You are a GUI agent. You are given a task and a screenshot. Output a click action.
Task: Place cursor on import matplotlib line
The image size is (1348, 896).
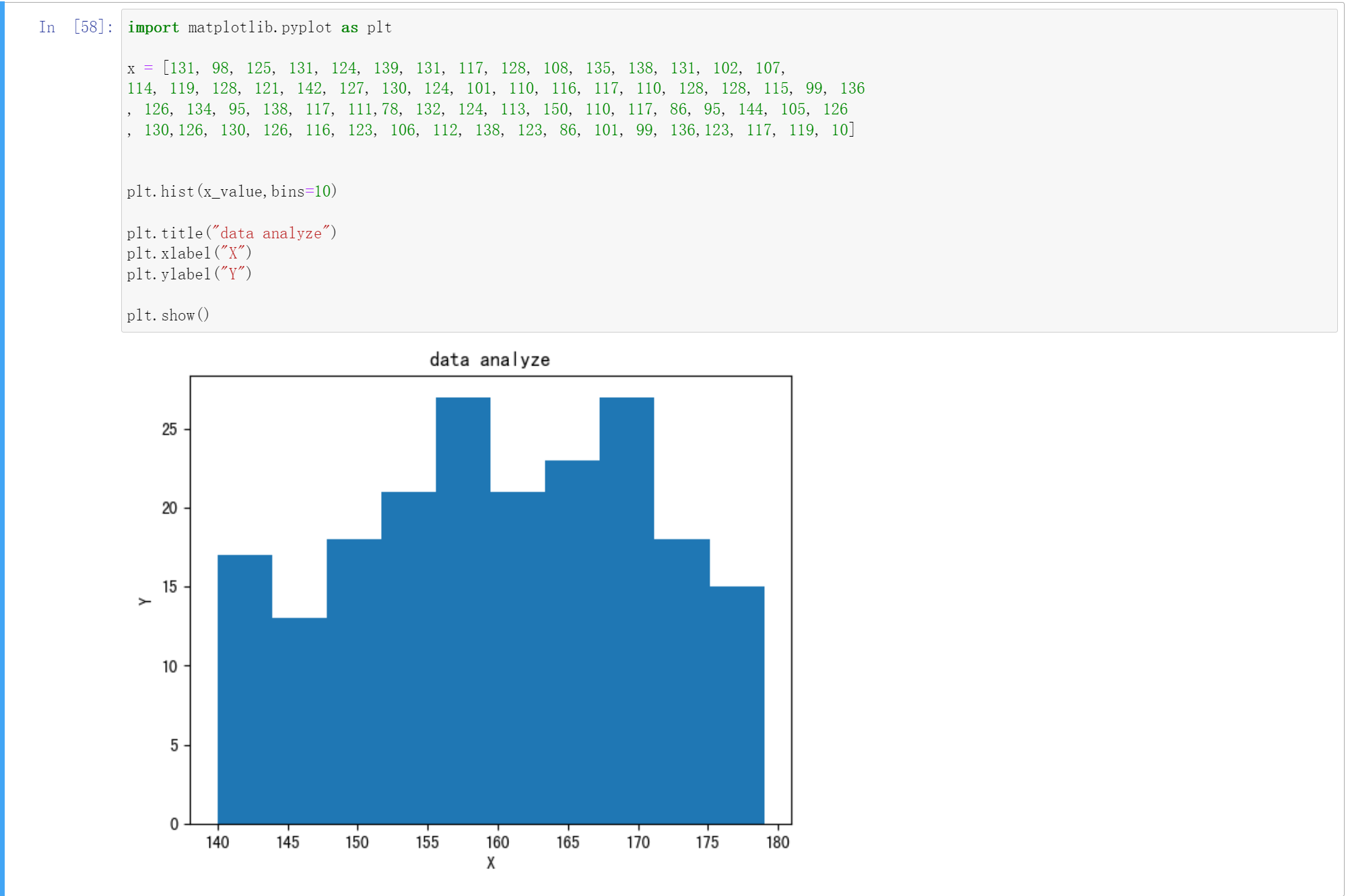(259, 28)
